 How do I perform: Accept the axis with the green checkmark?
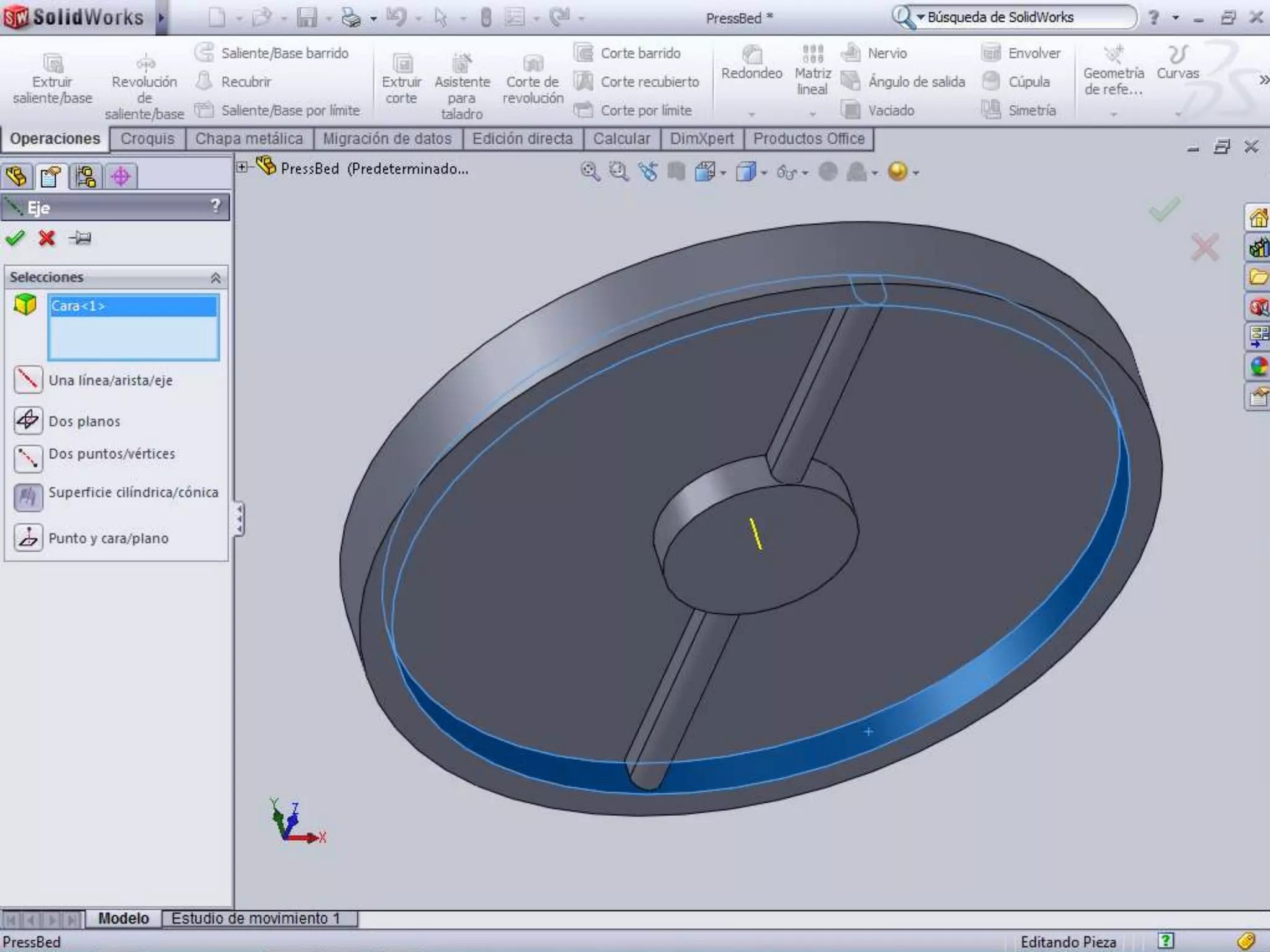point(15,238)
